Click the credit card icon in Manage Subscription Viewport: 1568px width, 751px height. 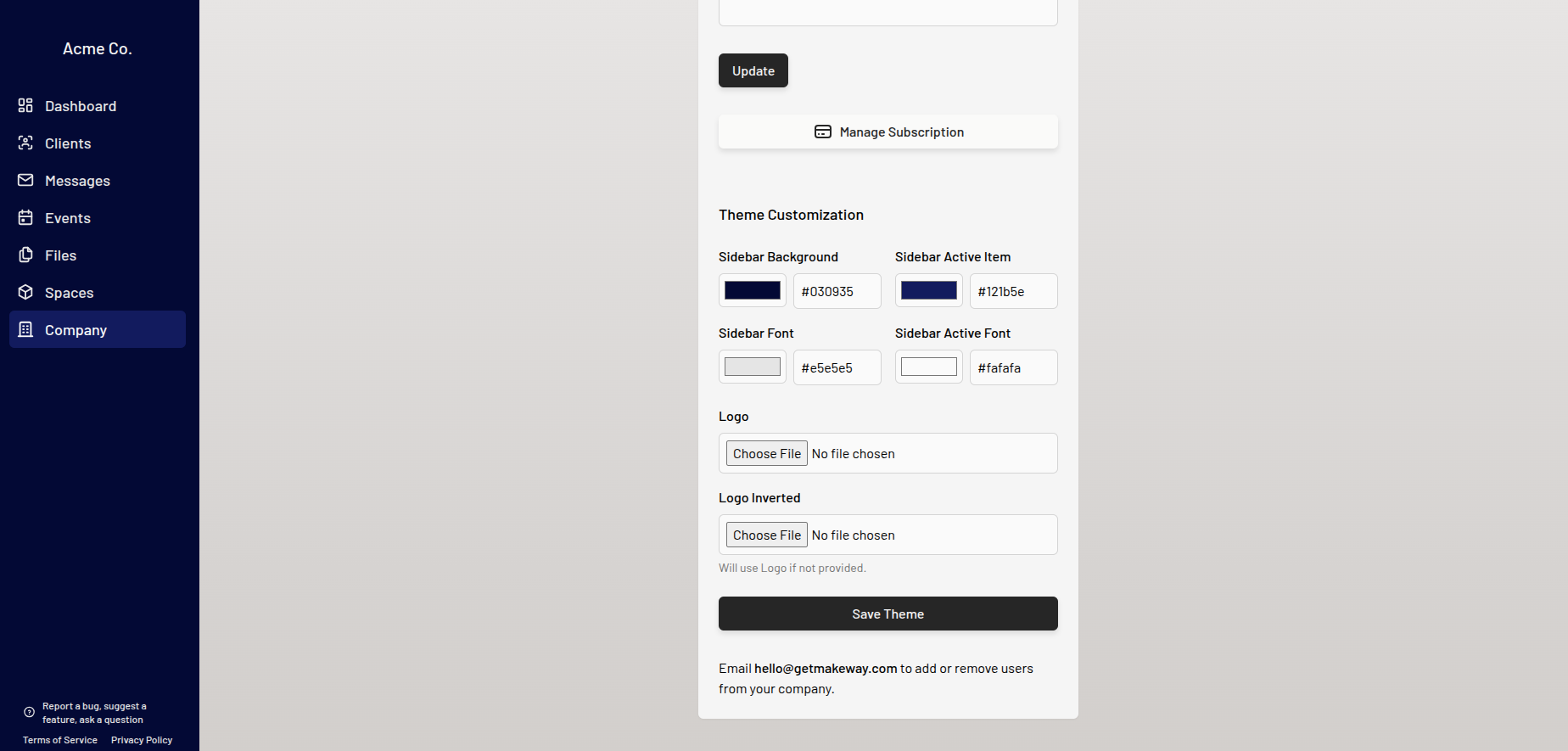(823, 132)
